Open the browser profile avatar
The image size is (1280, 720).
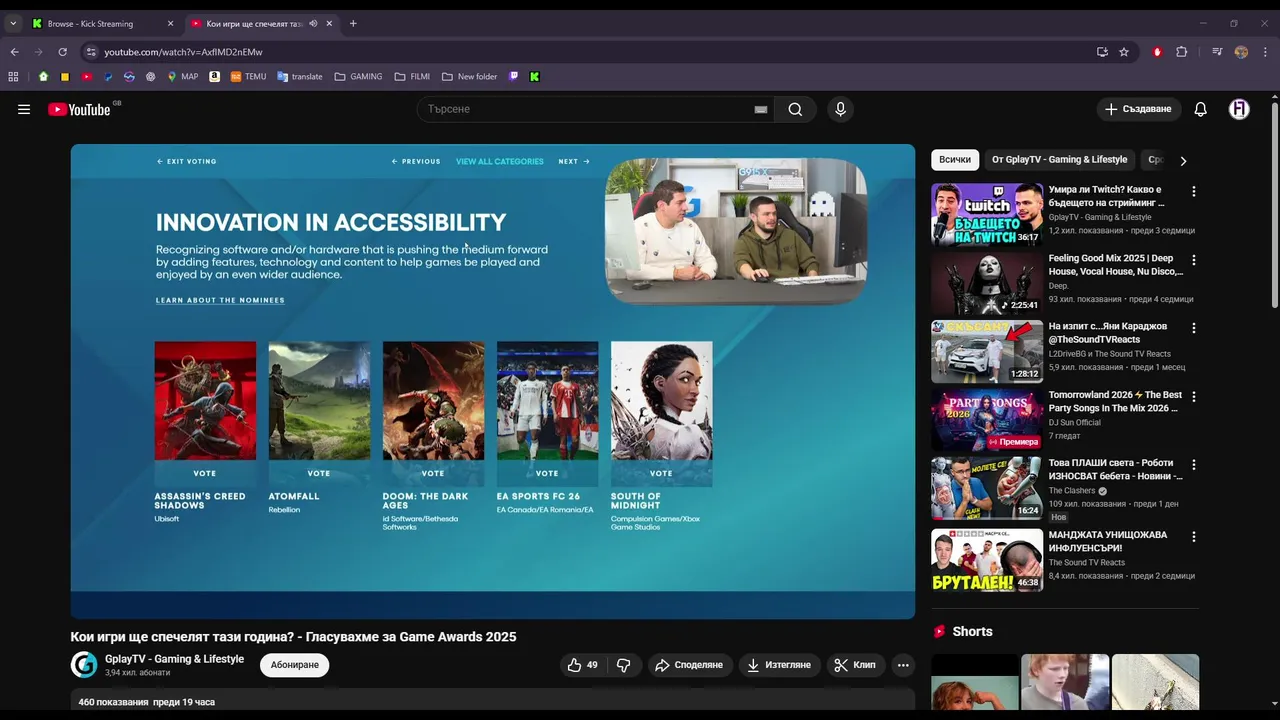pyautogui.click(x=1241, y=52)
